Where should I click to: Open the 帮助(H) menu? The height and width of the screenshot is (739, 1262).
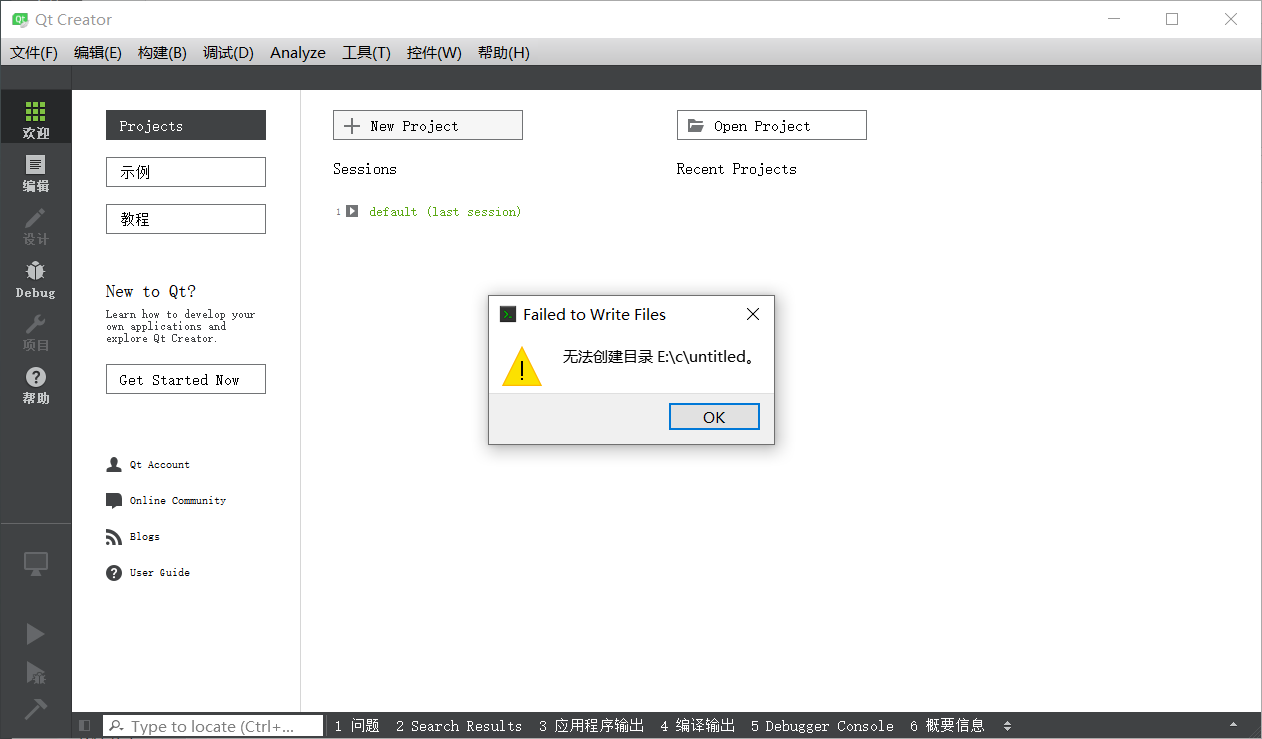(x=504, y=53)
